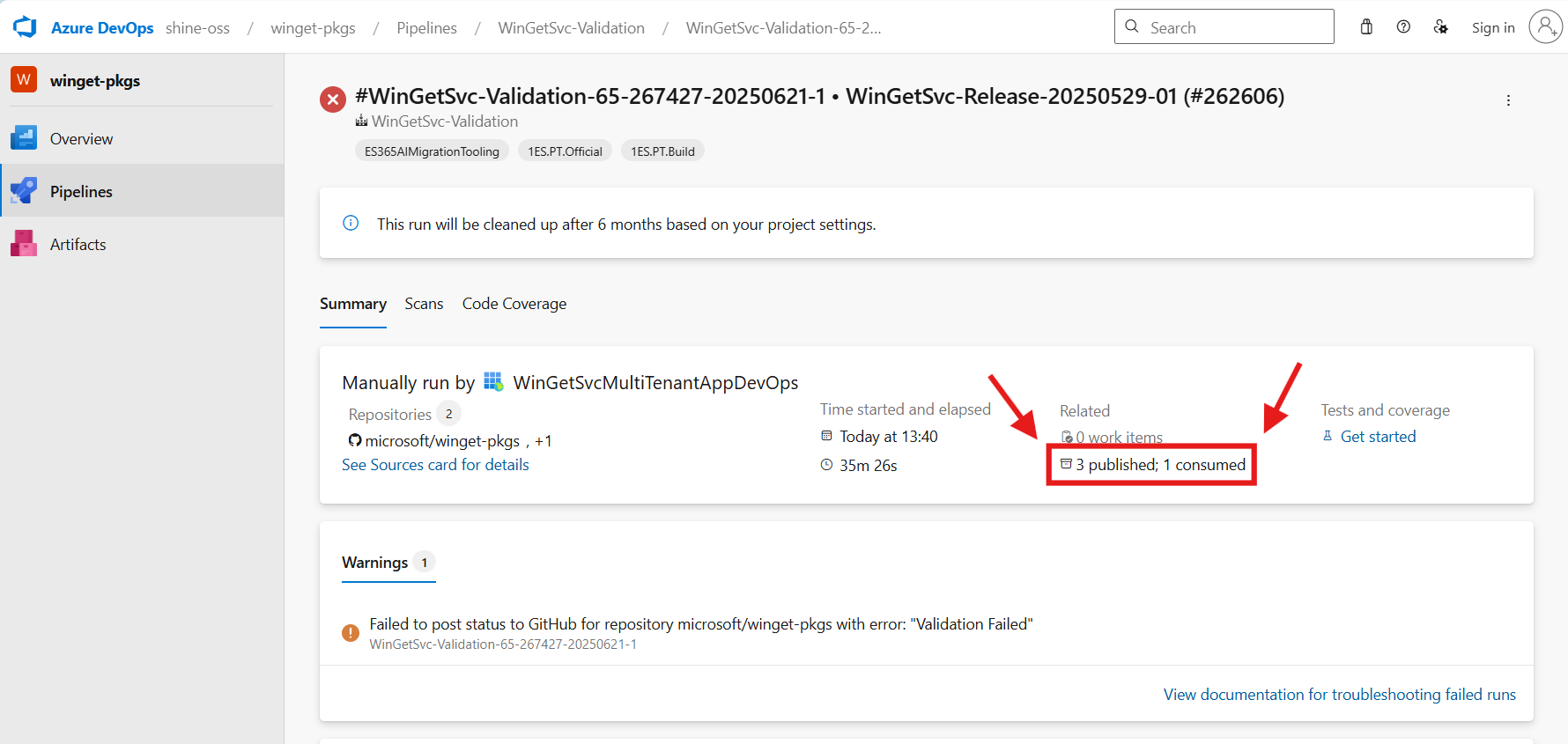Open Artifacts in sidebar

(142, 244)
